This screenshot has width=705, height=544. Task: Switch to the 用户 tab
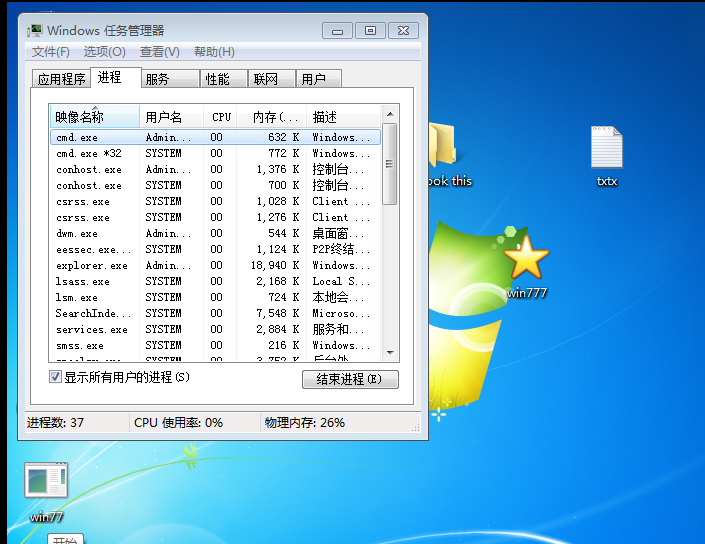[318, 79]
